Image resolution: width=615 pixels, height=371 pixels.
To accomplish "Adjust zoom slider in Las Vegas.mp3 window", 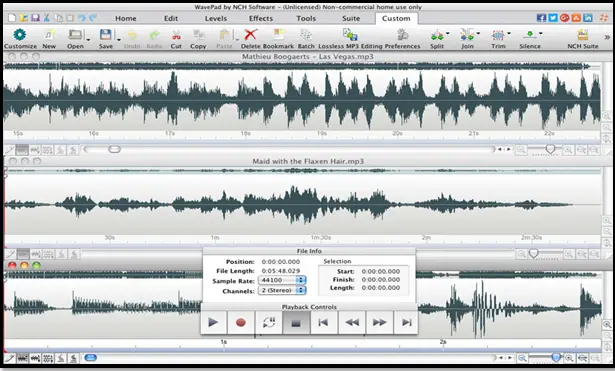I will pyautogui.click(x=550, y=149).
